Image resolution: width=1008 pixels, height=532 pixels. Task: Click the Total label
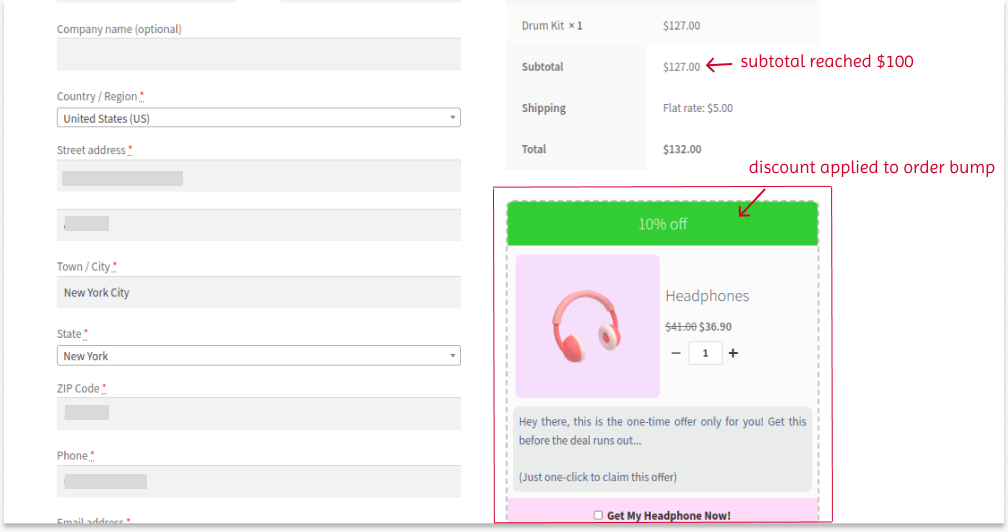[x=534, y=149]
